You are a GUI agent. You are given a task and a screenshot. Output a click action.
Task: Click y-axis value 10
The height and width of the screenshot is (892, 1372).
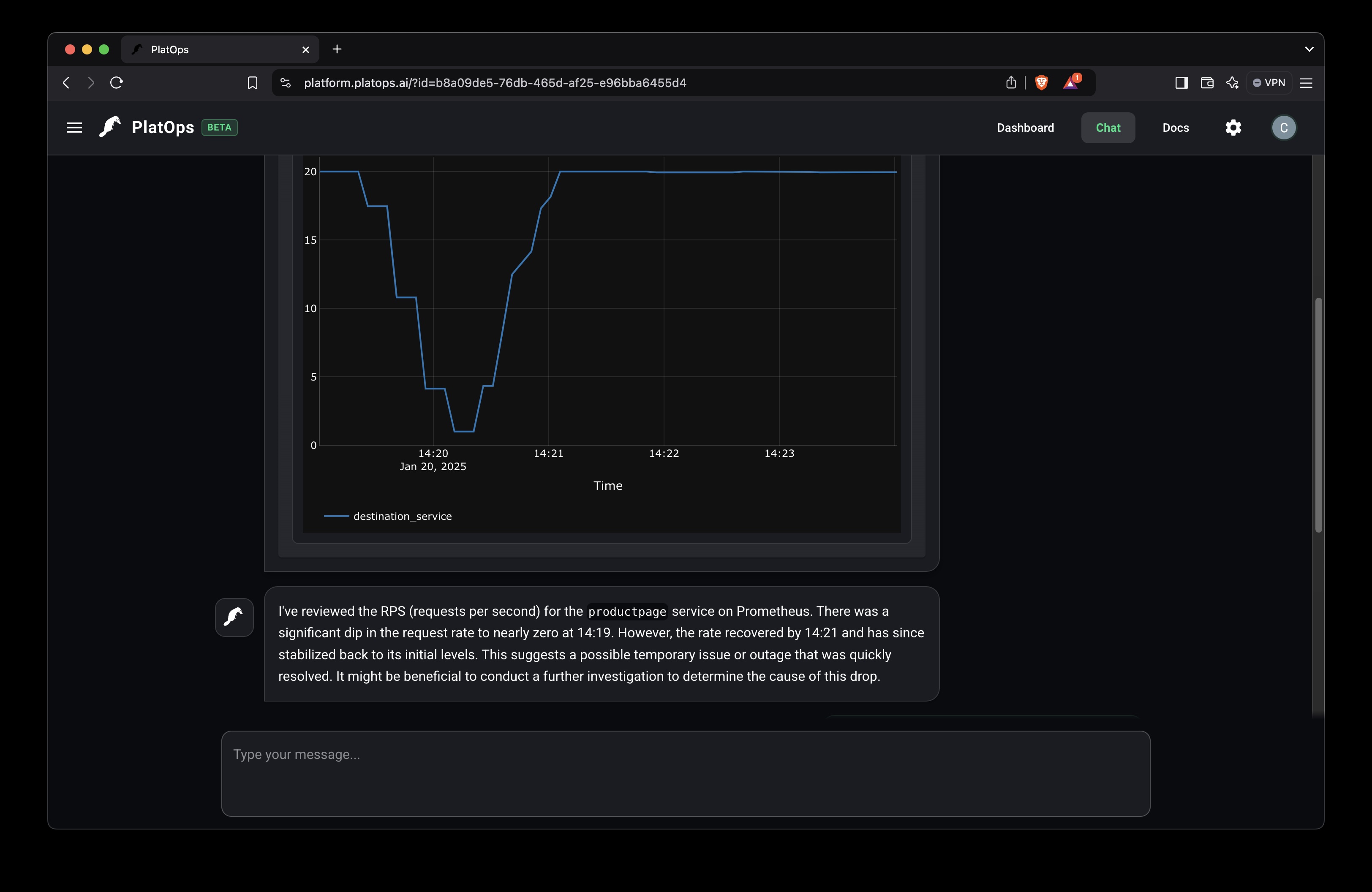coord(310,309)
